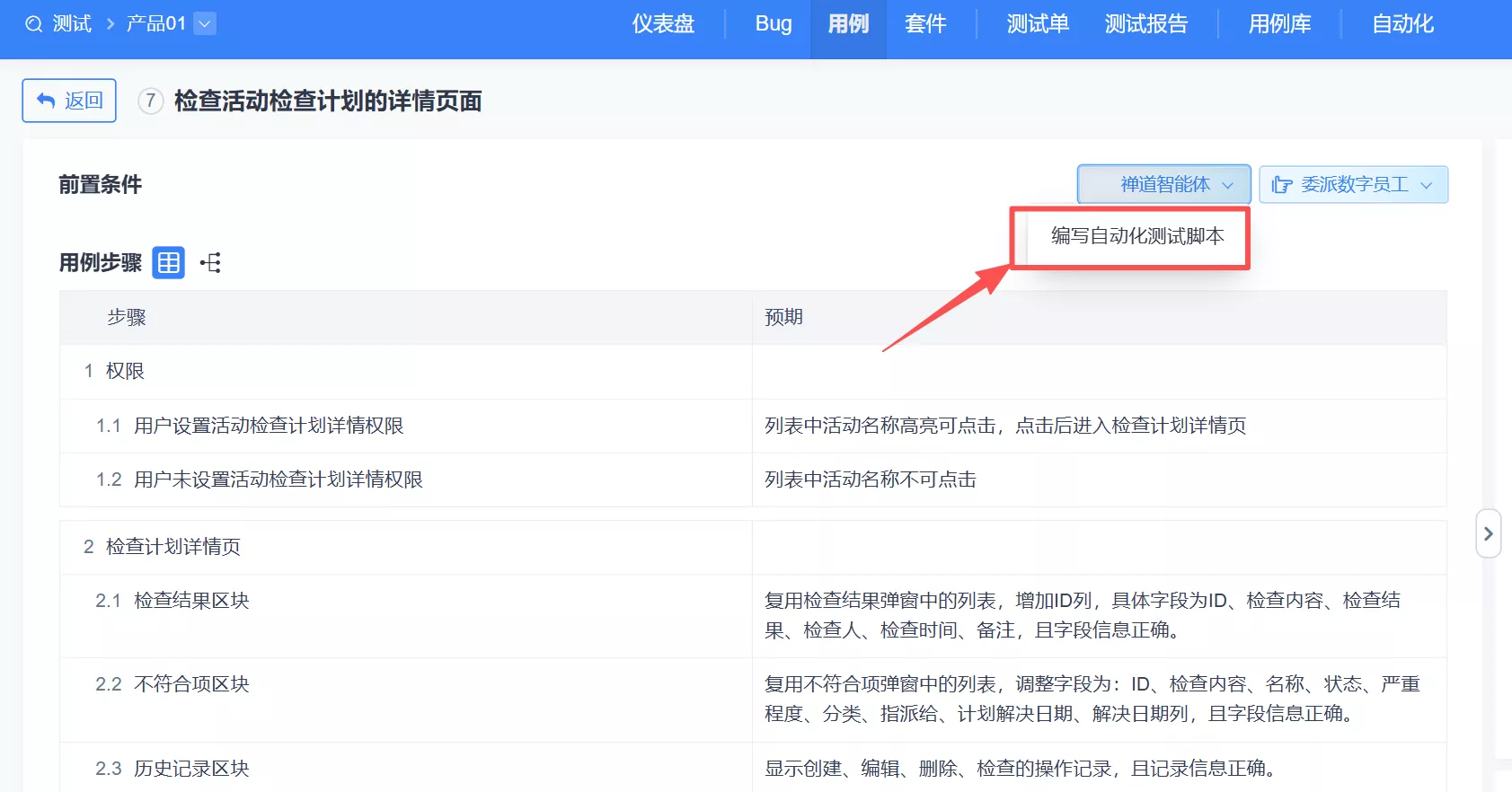Click the case ID 7 badge
The width and height of the screenshot is (1512, 792).
(150, 101)
